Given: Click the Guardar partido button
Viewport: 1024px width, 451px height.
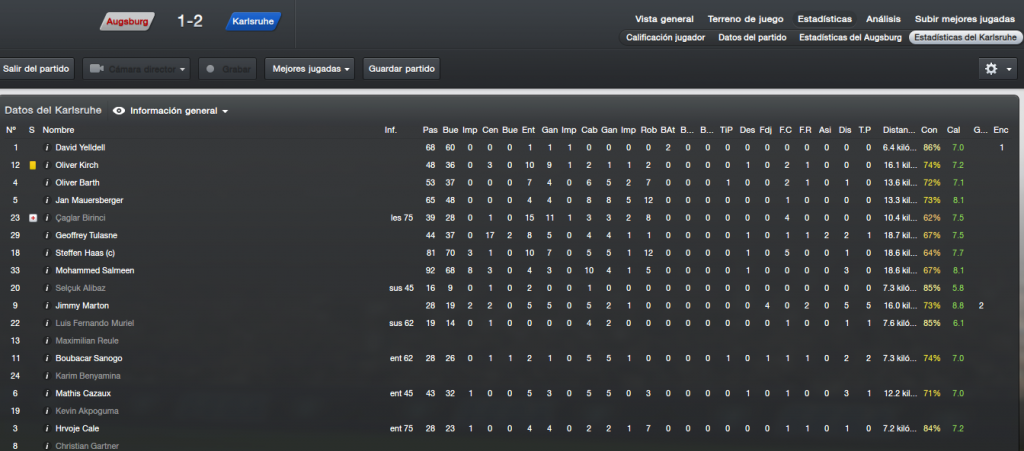Looking at the screenshot, I should (x=402, y=69).
